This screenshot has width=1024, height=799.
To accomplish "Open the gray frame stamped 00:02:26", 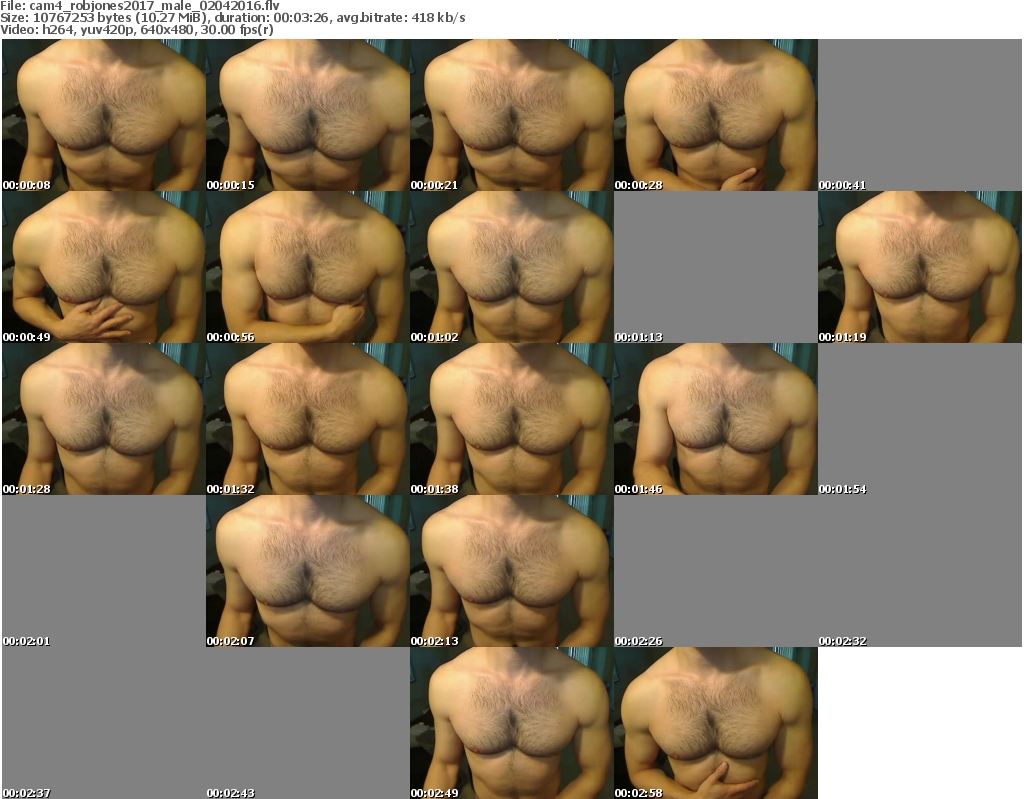I will point(716,571).
